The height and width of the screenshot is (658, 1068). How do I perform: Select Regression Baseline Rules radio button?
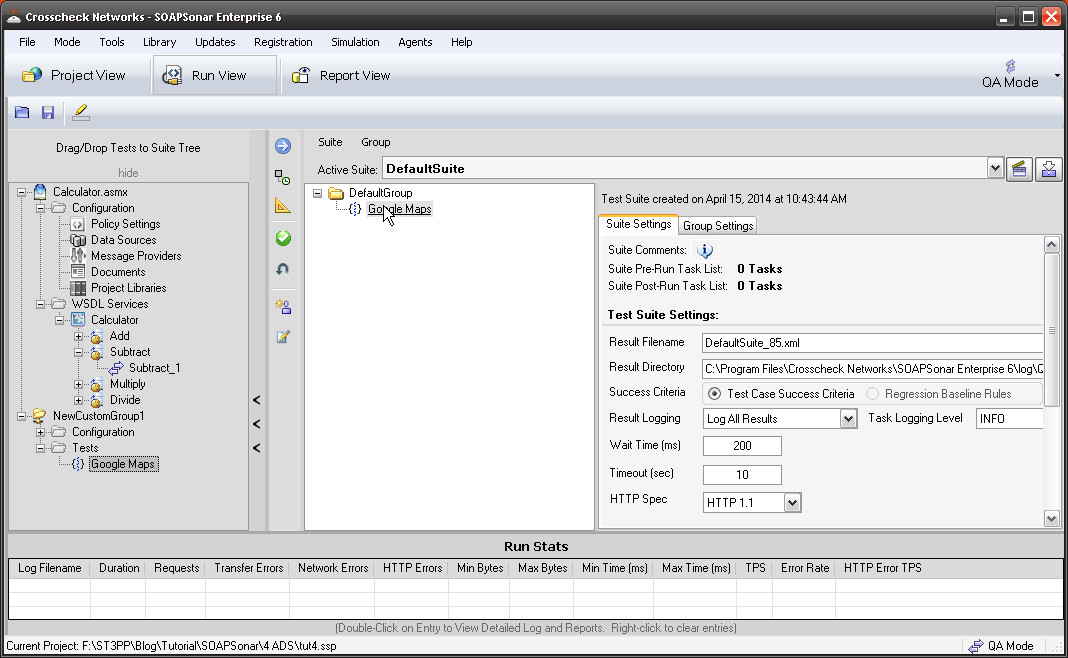(x=872, y=394)
